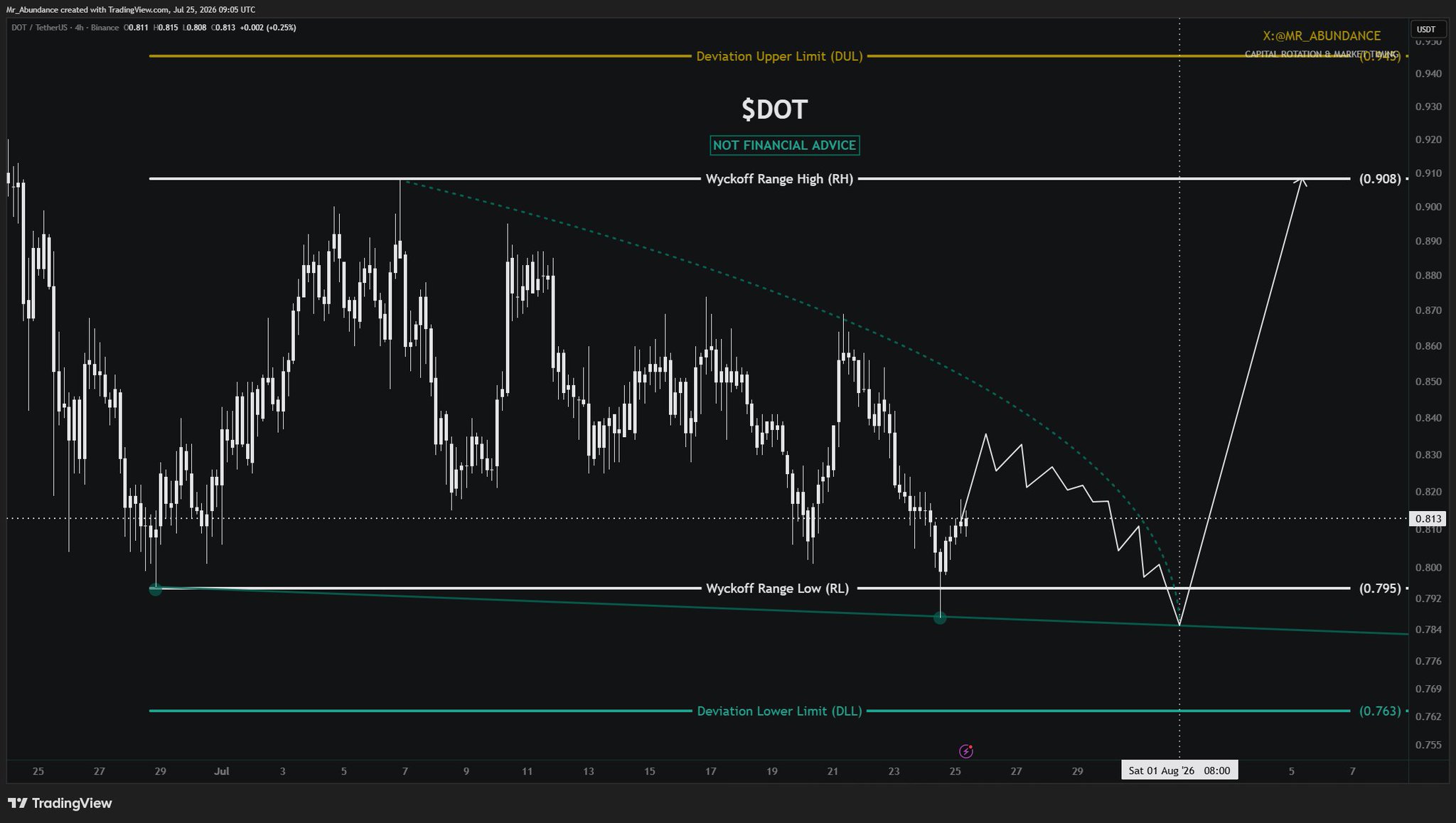Click the 0.840 price axis label

click(1428, 418)
